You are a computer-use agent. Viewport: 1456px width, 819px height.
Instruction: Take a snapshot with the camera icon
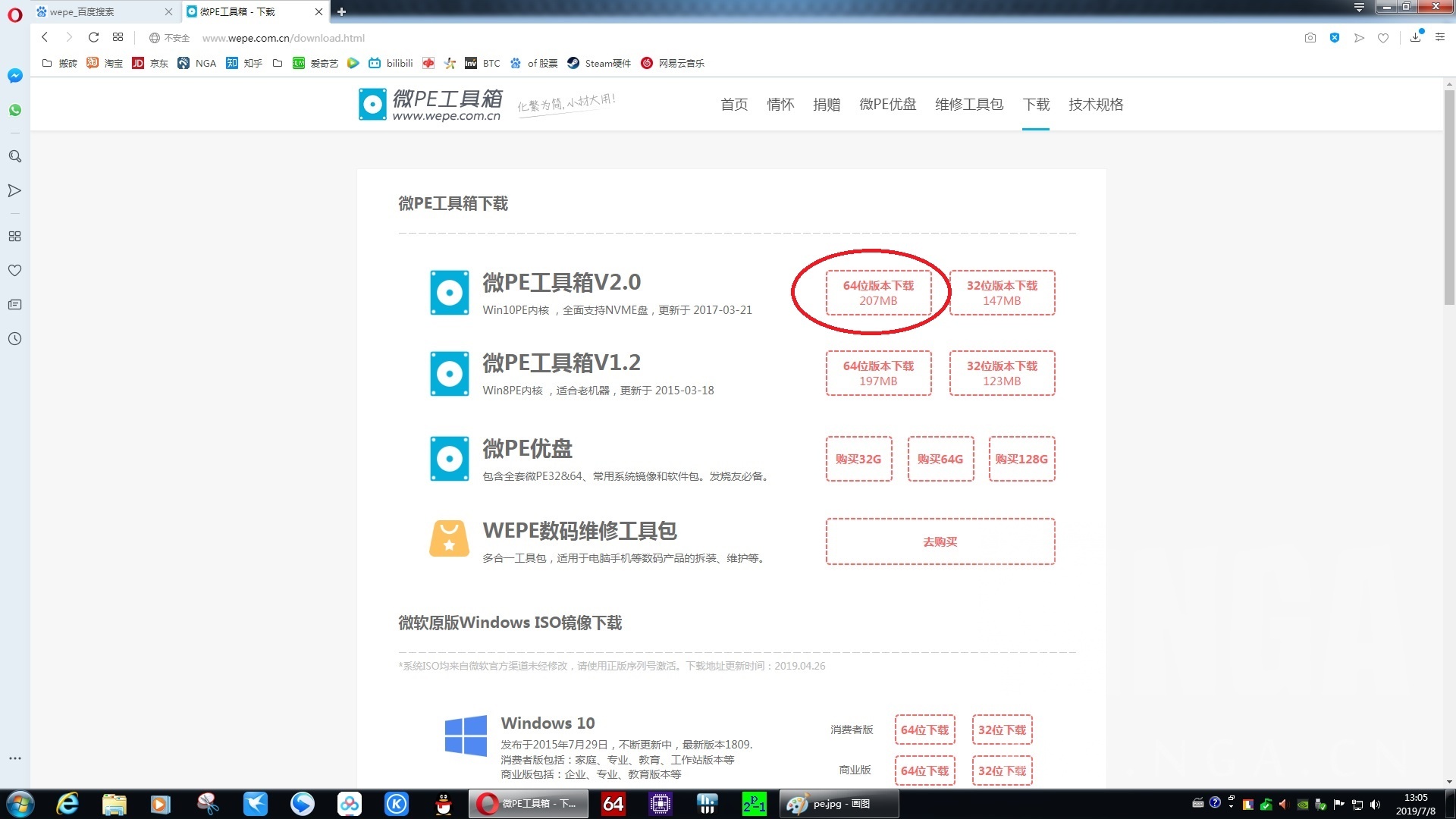coord(1310,37)
